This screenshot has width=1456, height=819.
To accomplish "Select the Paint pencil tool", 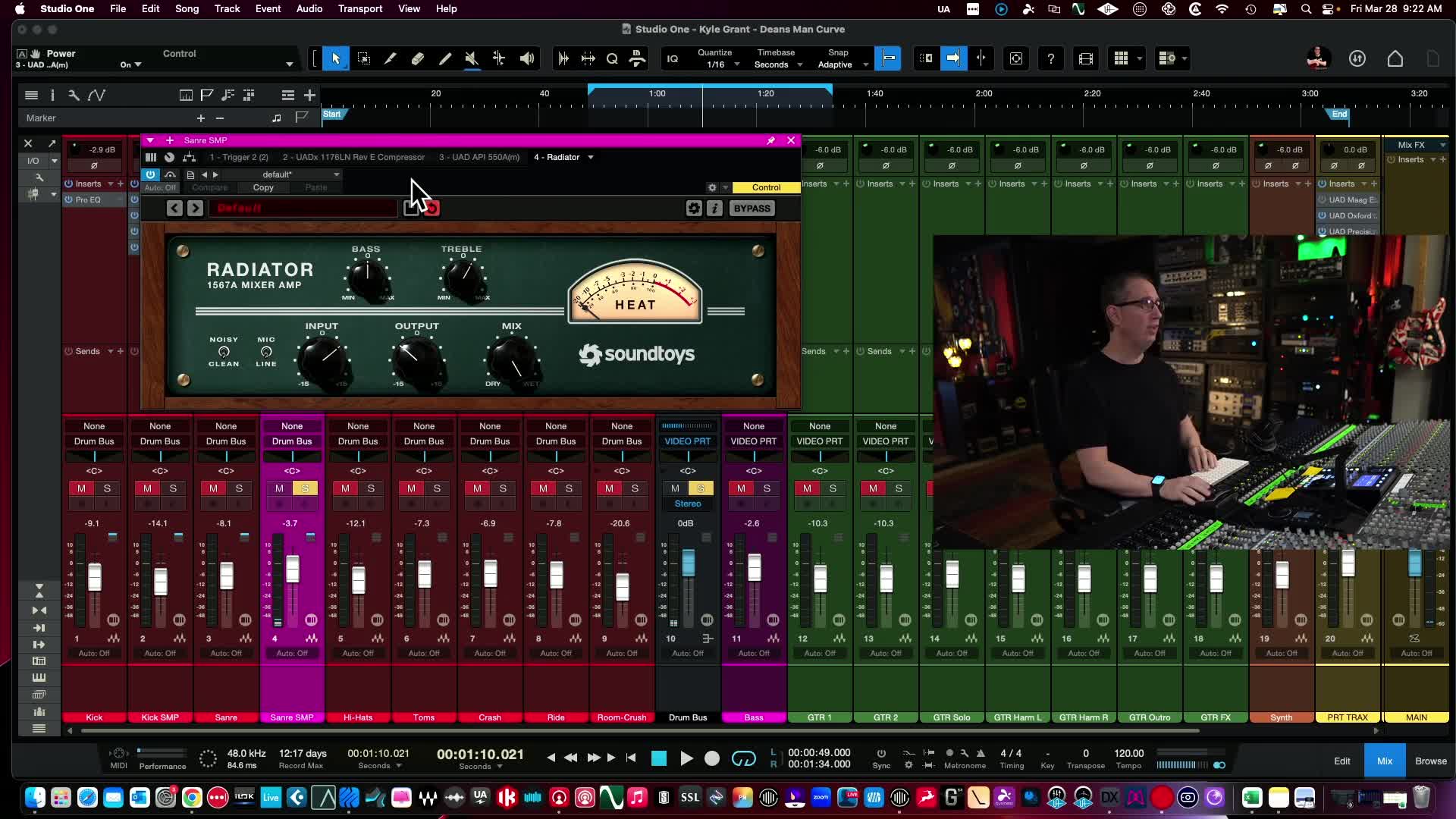I will coord(444,58).
